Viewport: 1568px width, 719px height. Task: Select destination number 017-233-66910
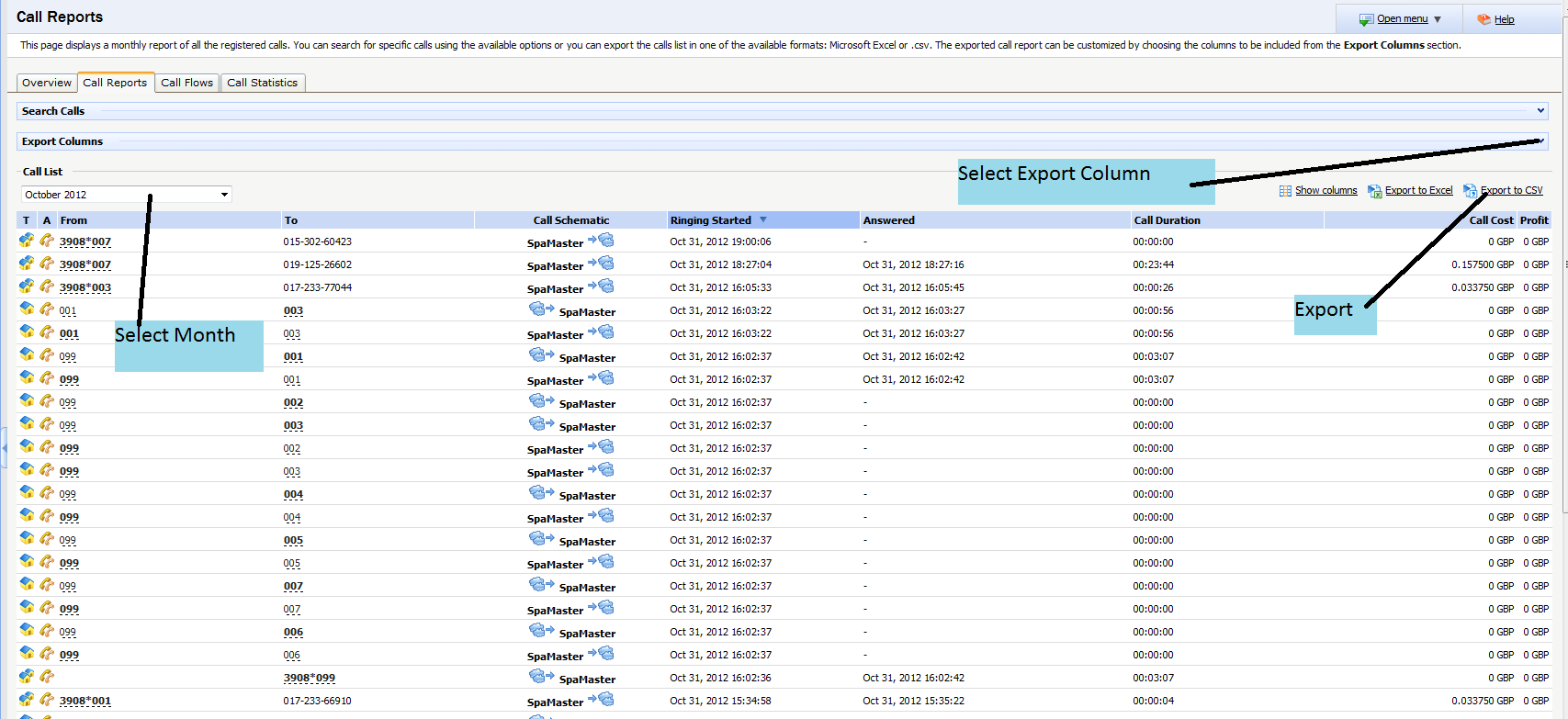click(x=318, y=702)
